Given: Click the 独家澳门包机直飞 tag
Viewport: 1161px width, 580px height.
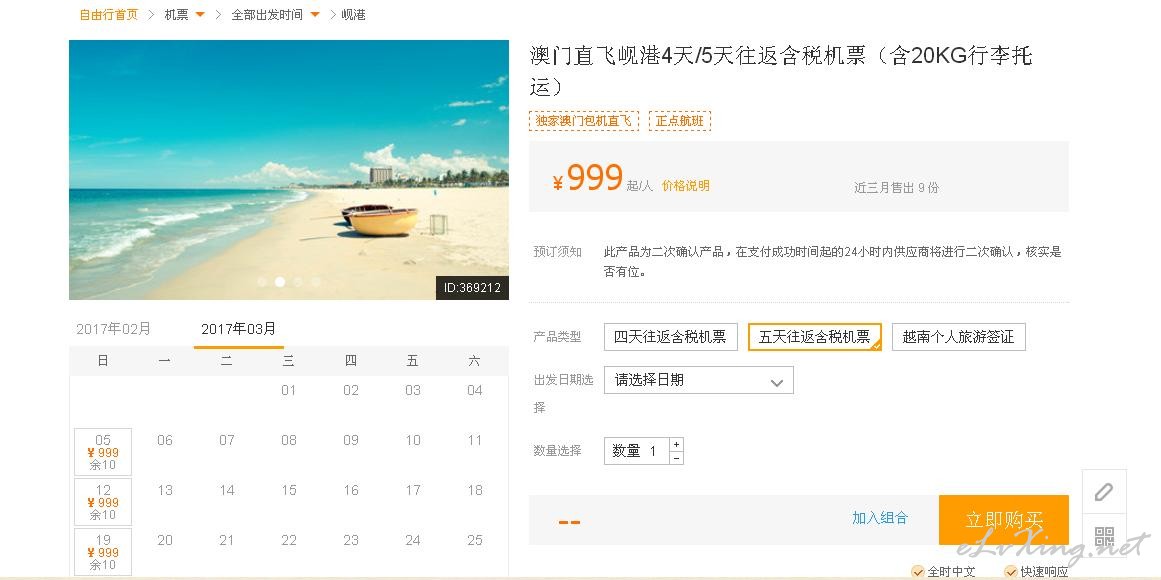Looking at the screenshot, I should click(583, 121).
